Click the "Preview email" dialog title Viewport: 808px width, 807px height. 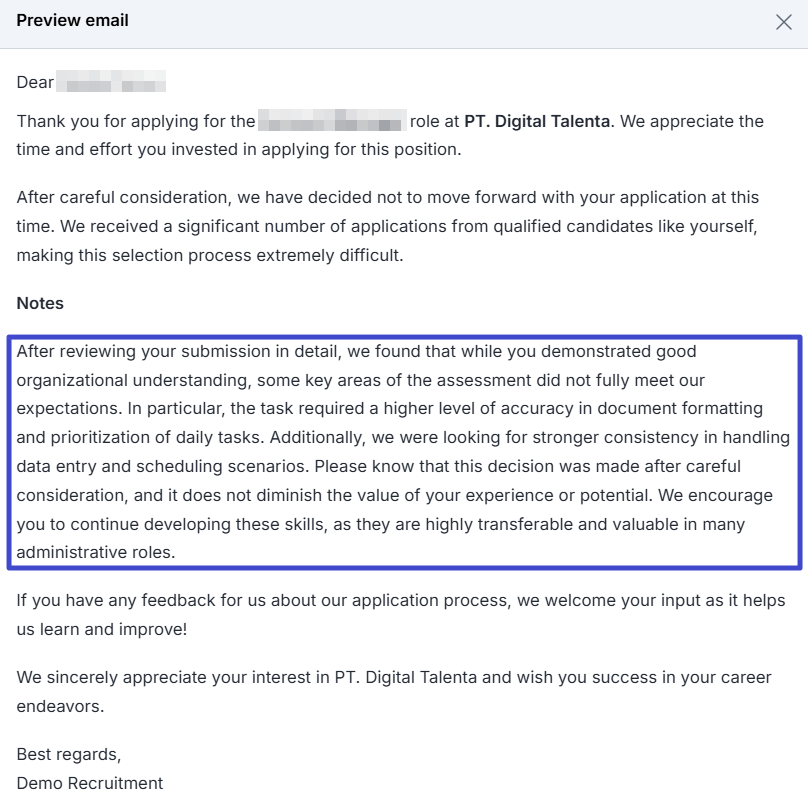72,21
